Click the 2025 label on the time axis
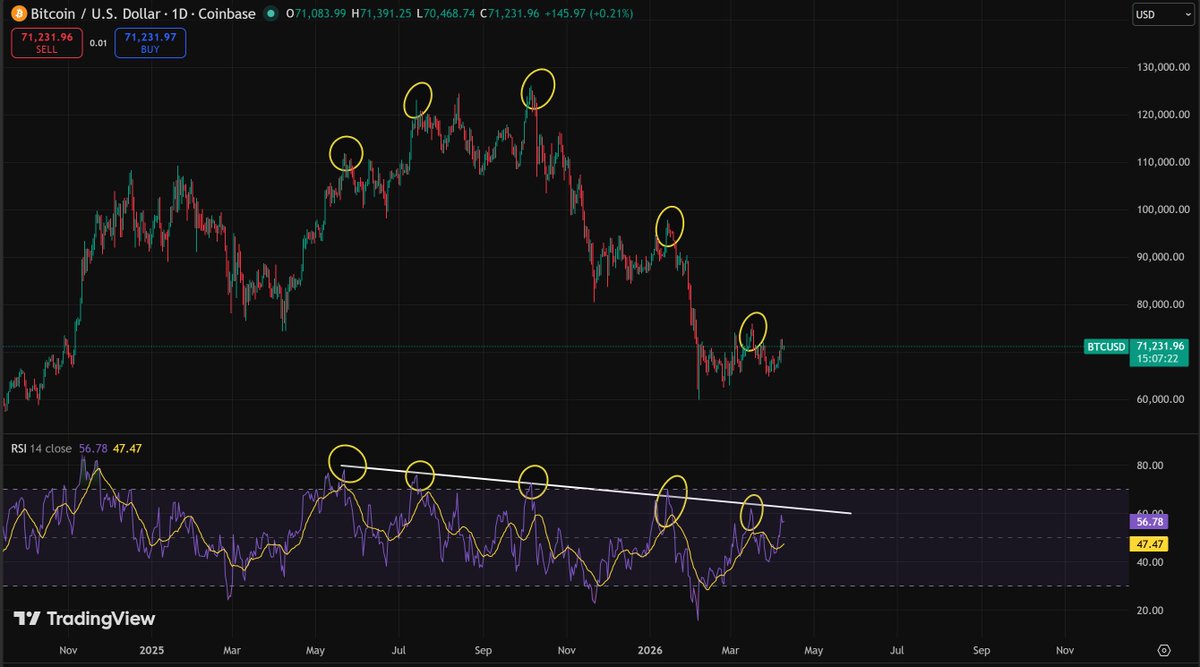Screen dimensions: 1200x667 151,649
